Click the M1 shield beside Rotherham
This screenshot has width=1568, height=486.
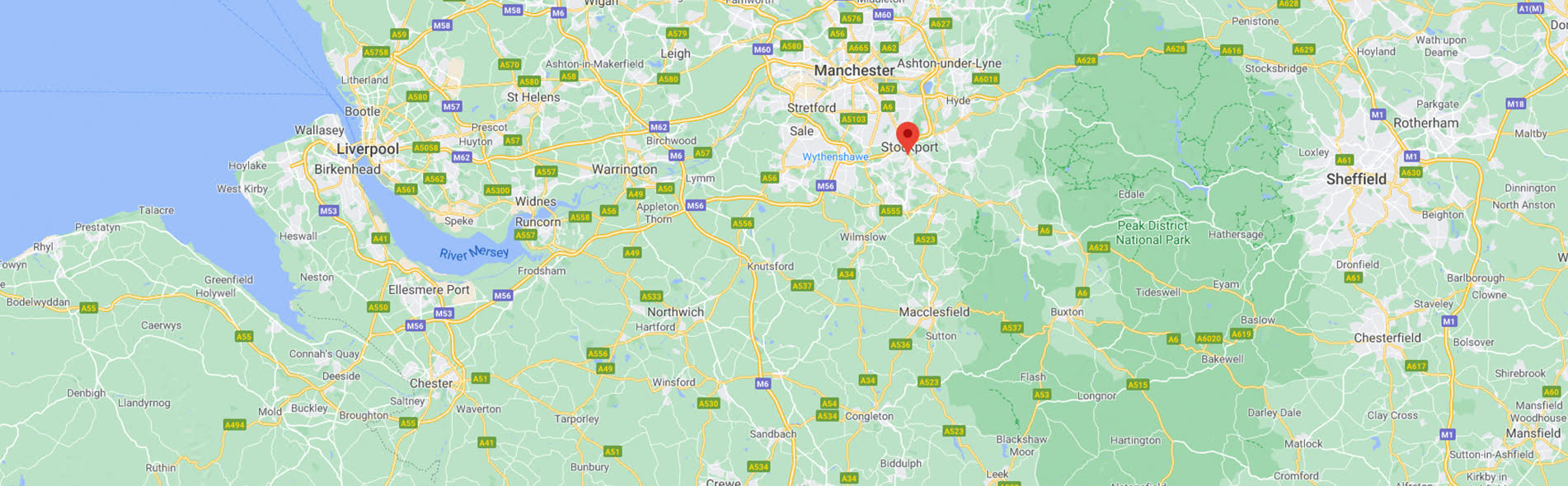[x=1378, y=114]
